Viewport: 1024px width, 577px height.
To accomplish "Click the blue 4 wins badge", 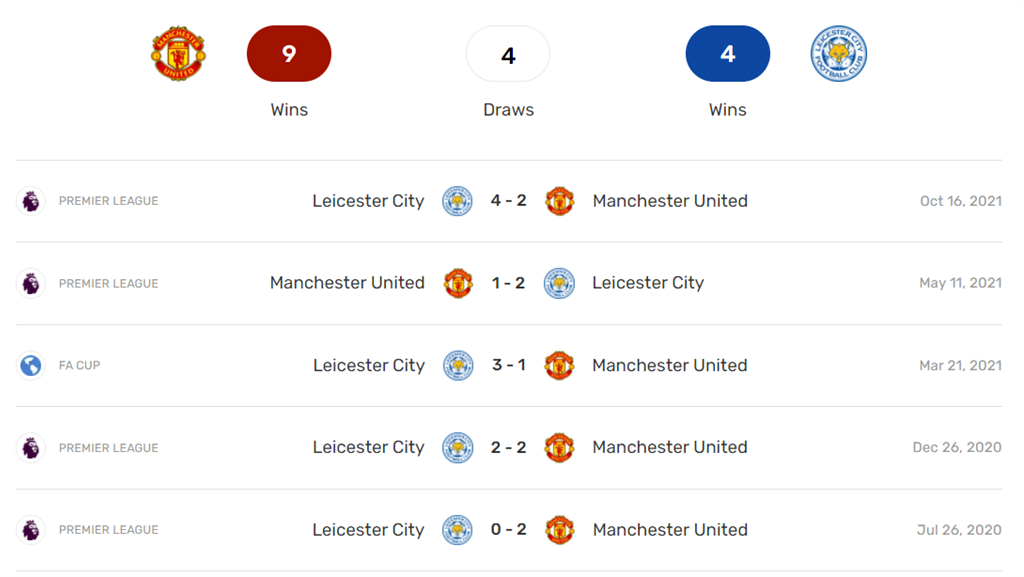I will tap(727, 54).
